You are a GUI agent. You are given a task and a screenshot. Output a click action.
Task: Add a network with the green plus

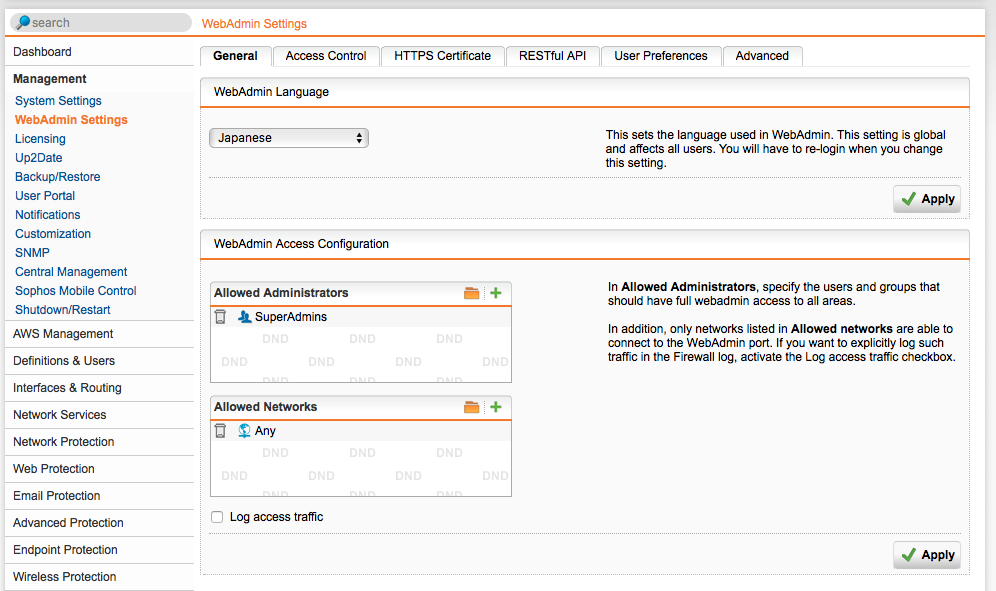[x=495, y=407]
